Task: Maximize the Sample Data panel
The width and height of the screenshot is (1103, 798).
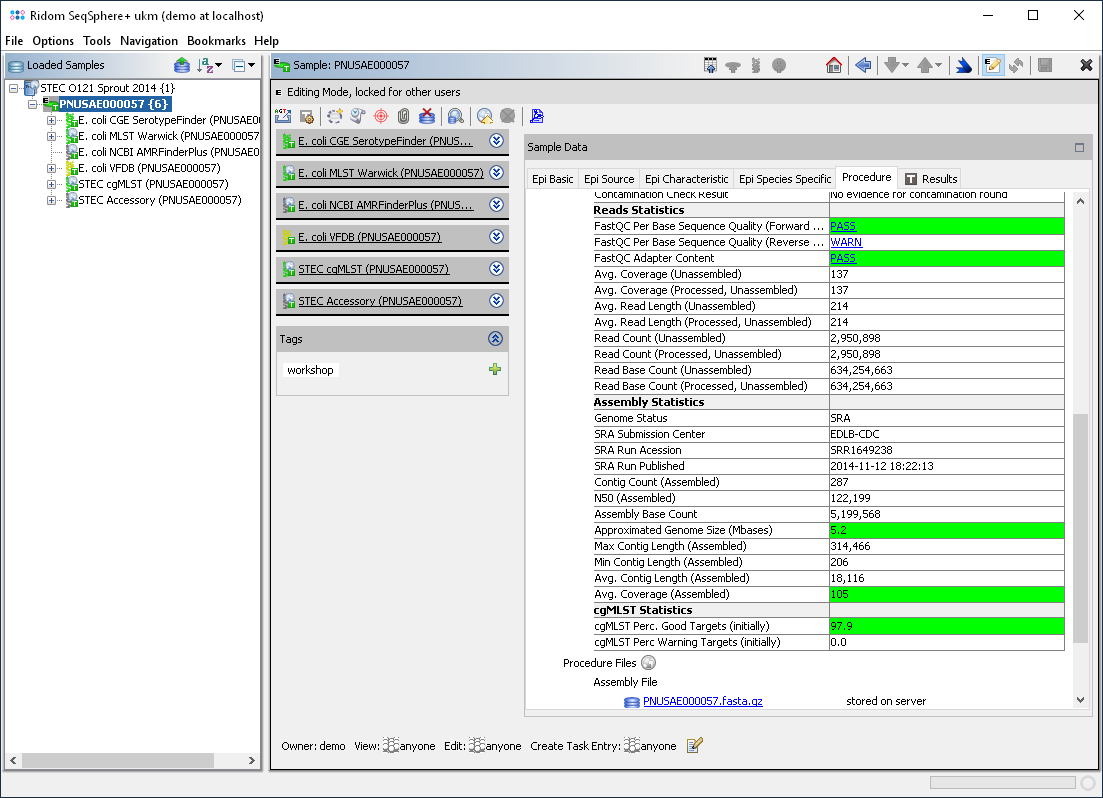Action: (x=1079, y=147)
